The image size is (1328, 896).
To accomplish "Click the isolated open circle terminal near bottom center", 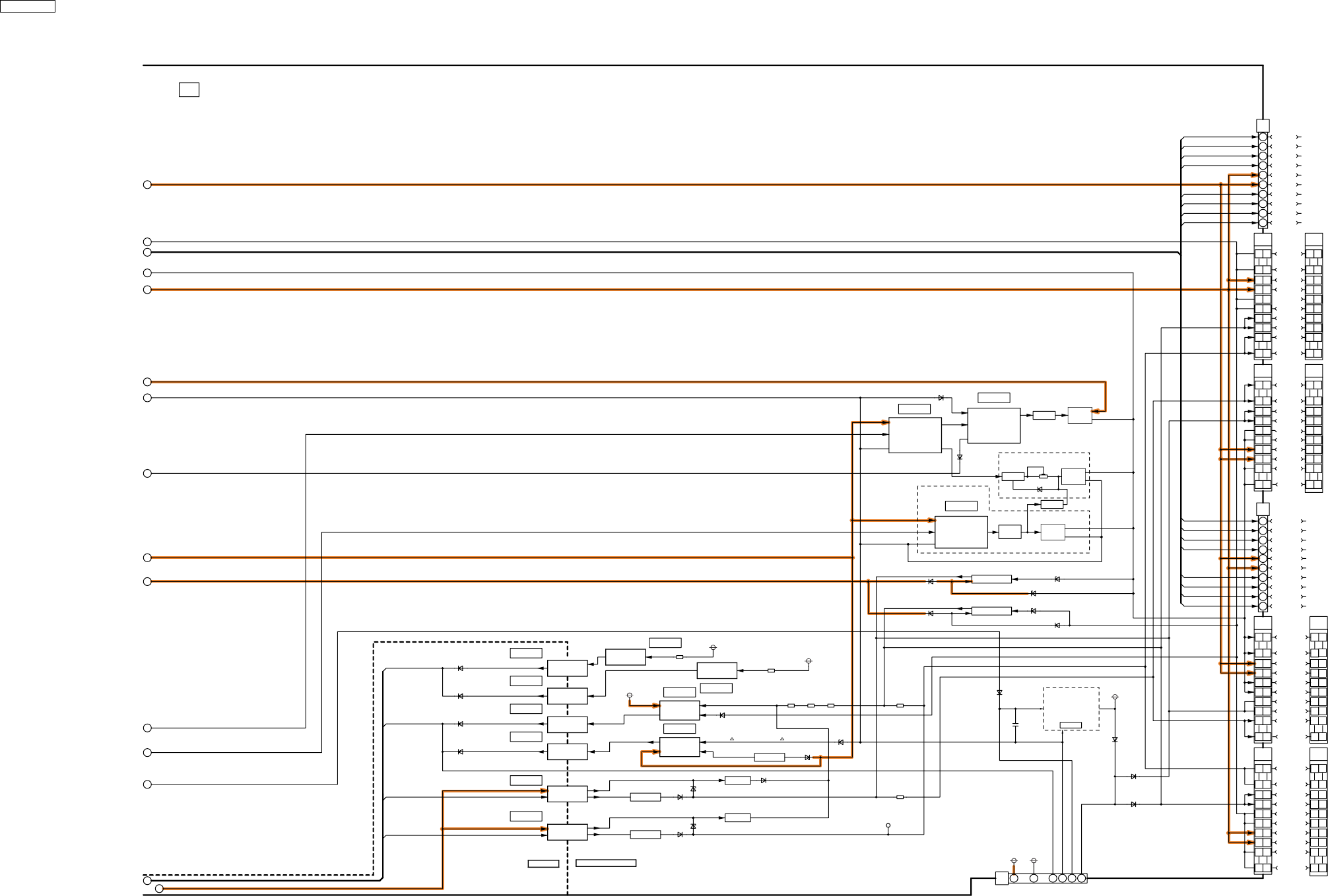I will click(888, 825).
